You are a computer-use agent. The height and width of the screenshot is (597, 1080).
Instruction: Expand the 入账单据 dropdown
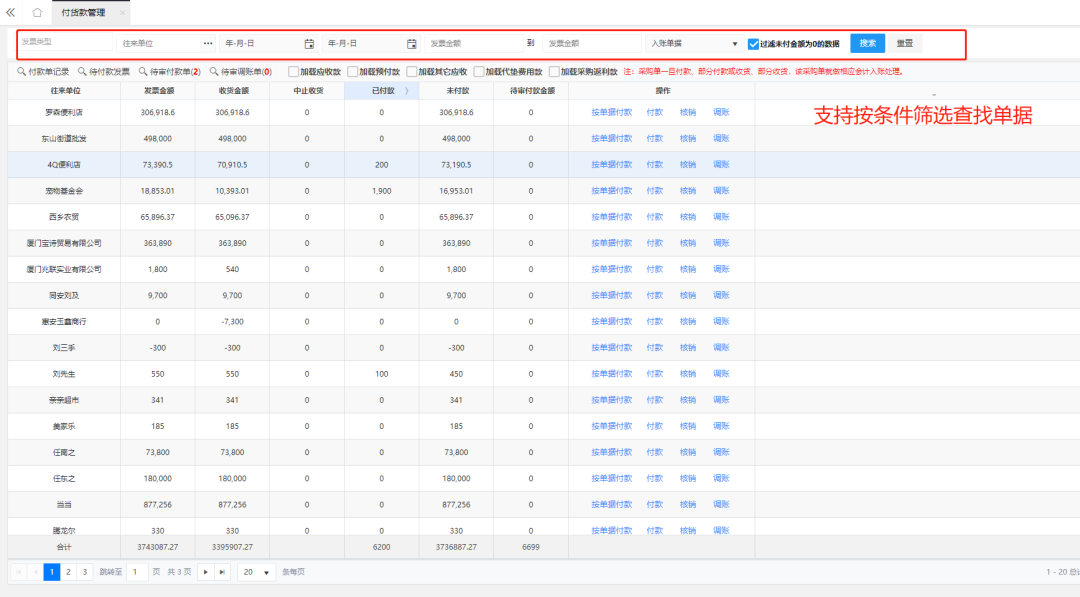point(735,44)
